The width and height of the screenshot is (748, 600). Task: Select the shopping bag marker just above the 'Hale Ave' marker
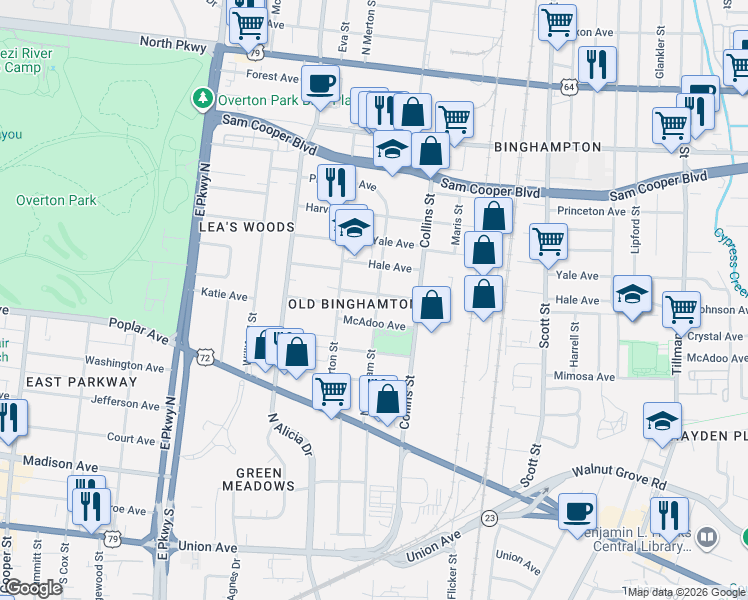[x=483, y=250]
